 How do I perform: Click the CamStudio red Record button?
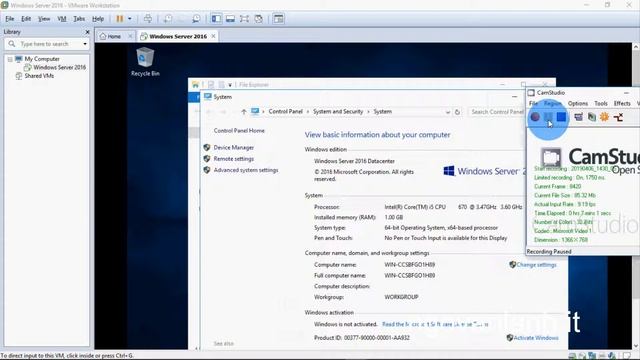(535, 117)
